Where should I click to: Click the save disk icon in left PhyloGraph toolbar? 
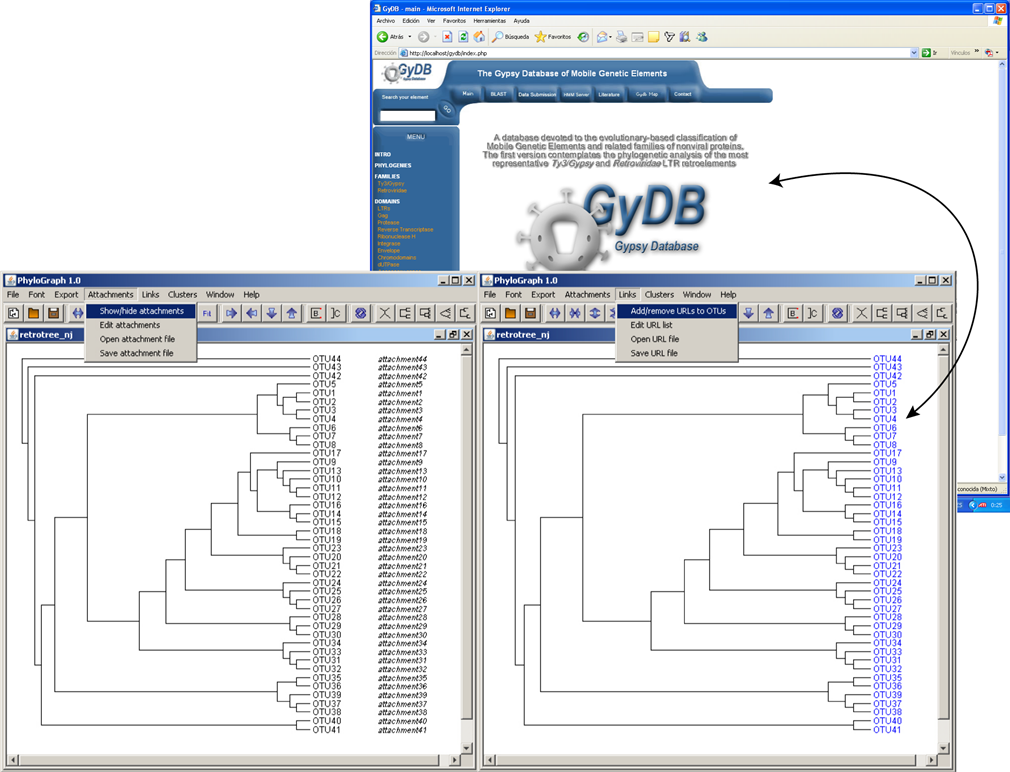pyautogui.click(x=53, y=314)
